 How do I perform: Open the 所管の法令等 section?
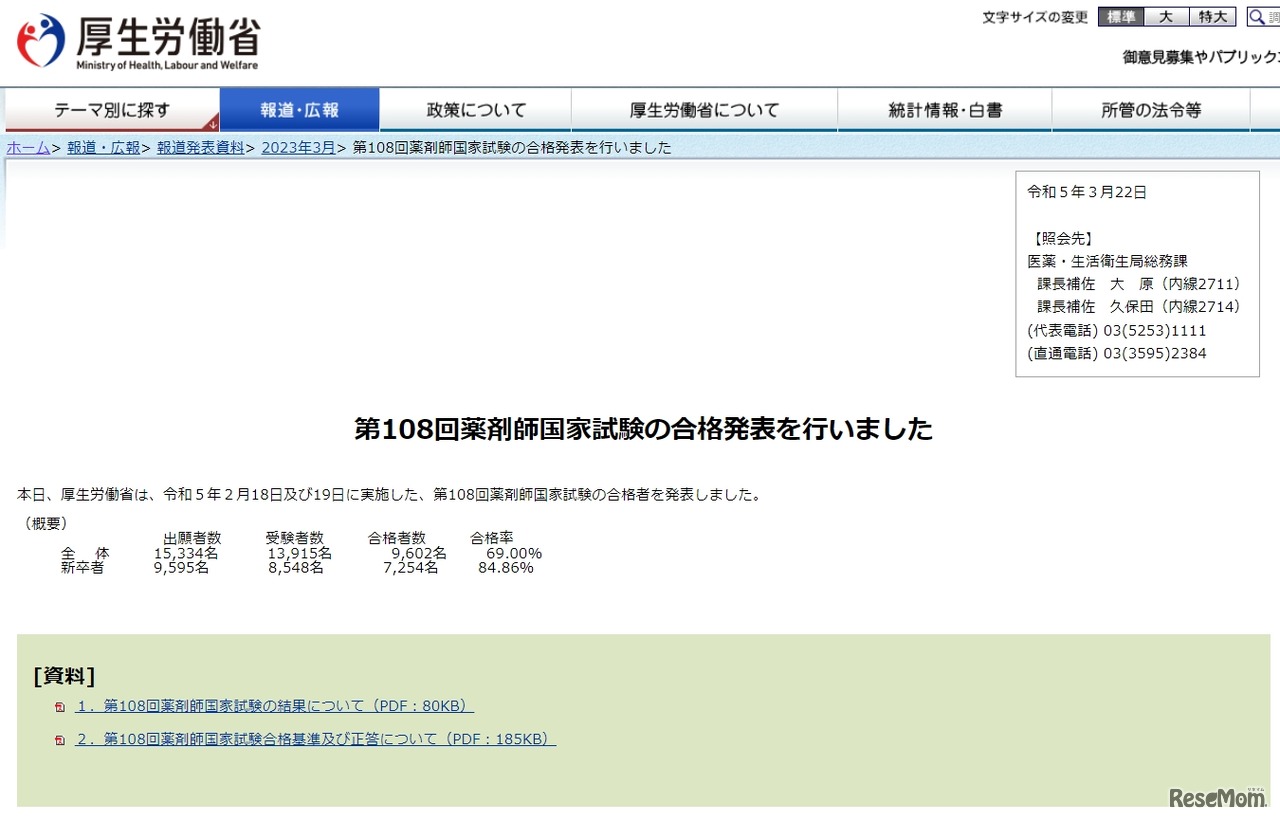[1152, 110]
